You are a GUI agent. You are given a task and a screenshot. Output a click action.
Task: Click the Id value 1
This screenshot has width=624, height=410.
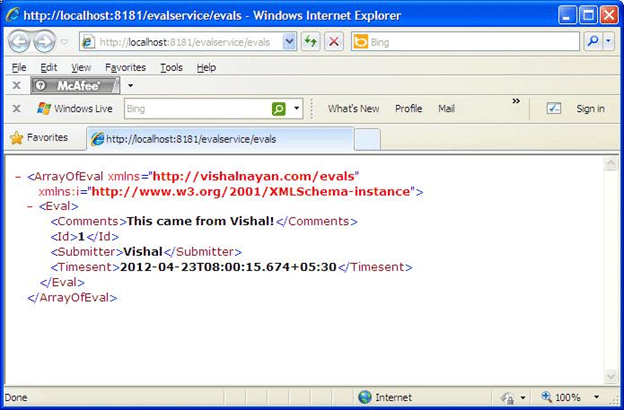point(81,237)
